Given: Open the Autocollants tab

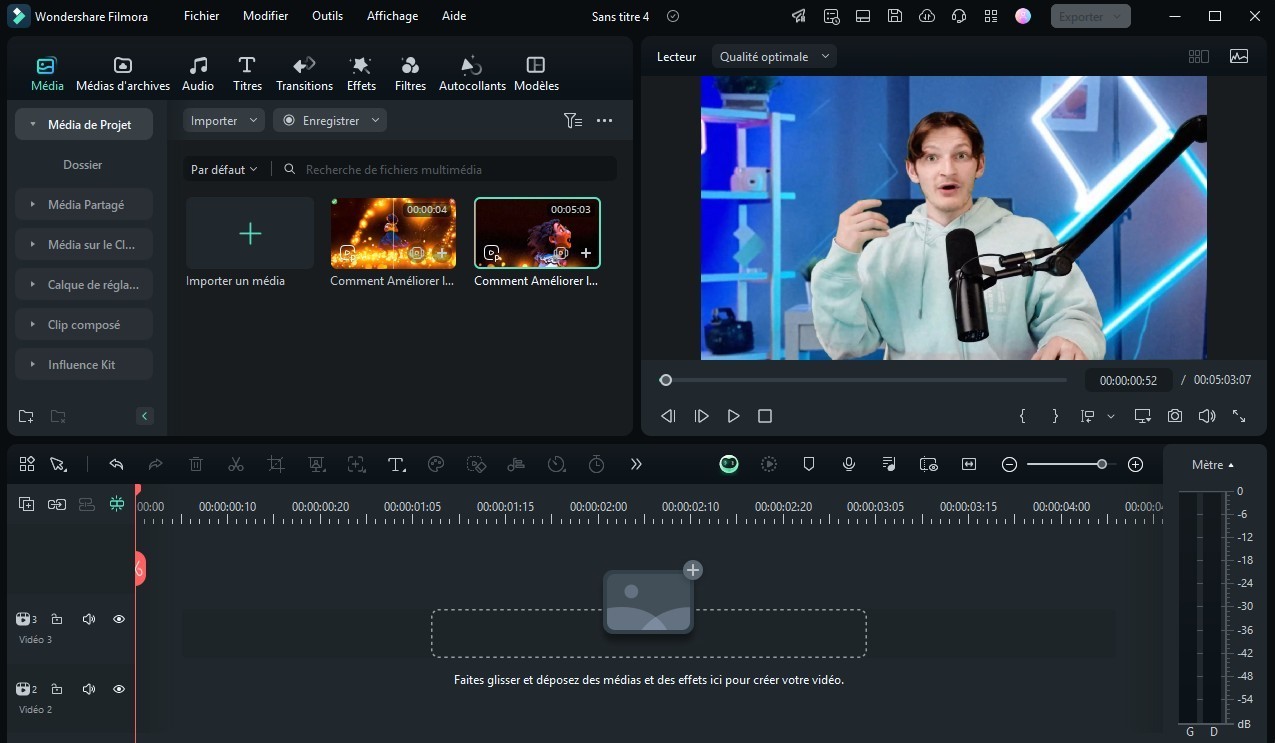Looking at the screenshot, I should click(x=472, y=74).
